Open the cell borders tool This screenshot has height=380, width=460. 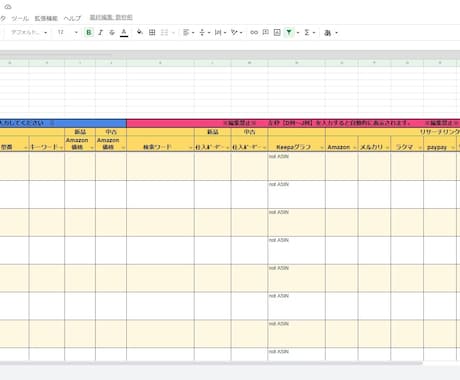pos(152,32)
